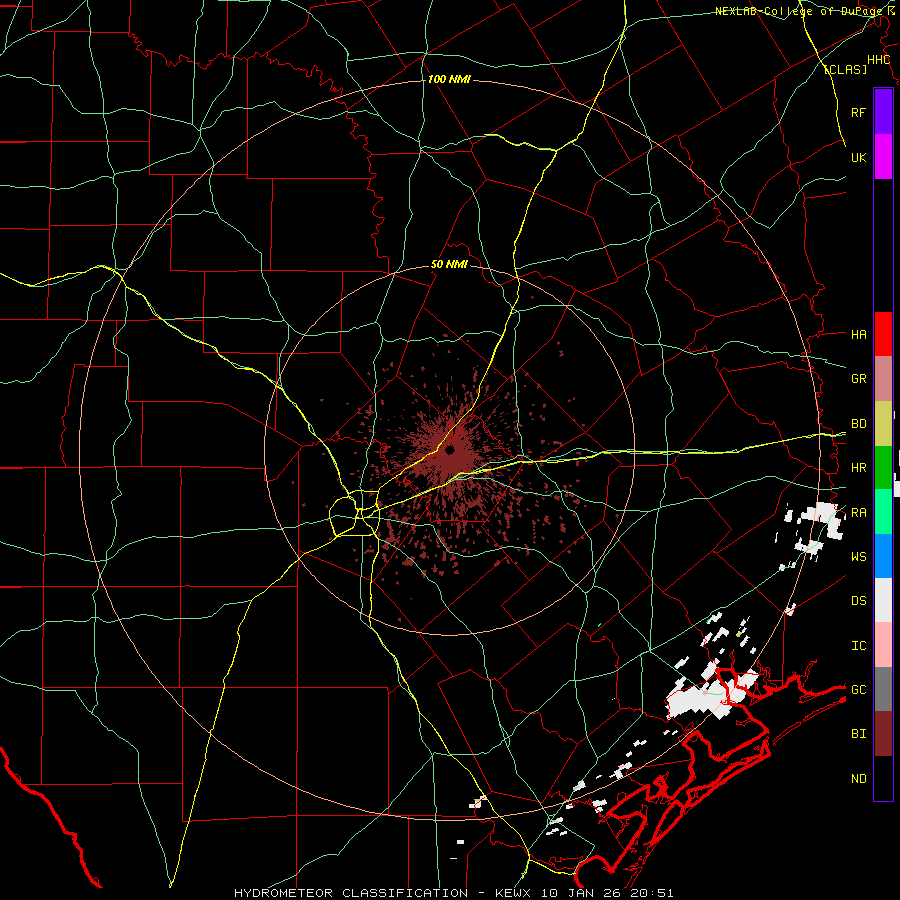The height and width of the screenshot is (900, 900).
Task: Click the "20:51" time stamp
Action: pos(654,893)
